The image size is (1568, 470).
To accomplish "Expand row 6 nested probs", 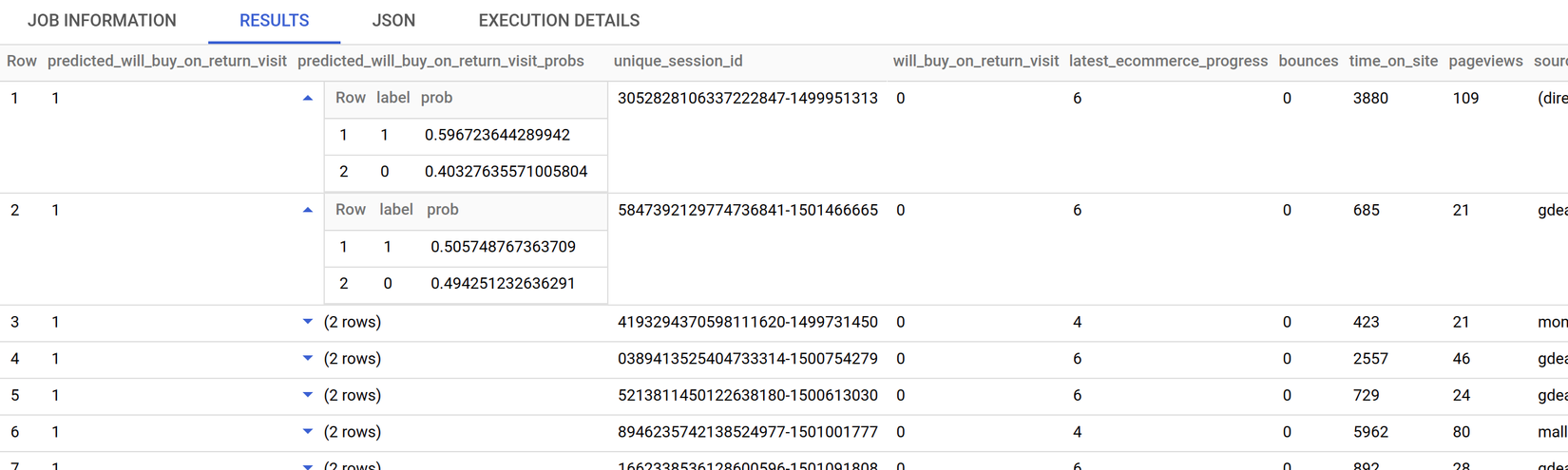I will point(307,432).
